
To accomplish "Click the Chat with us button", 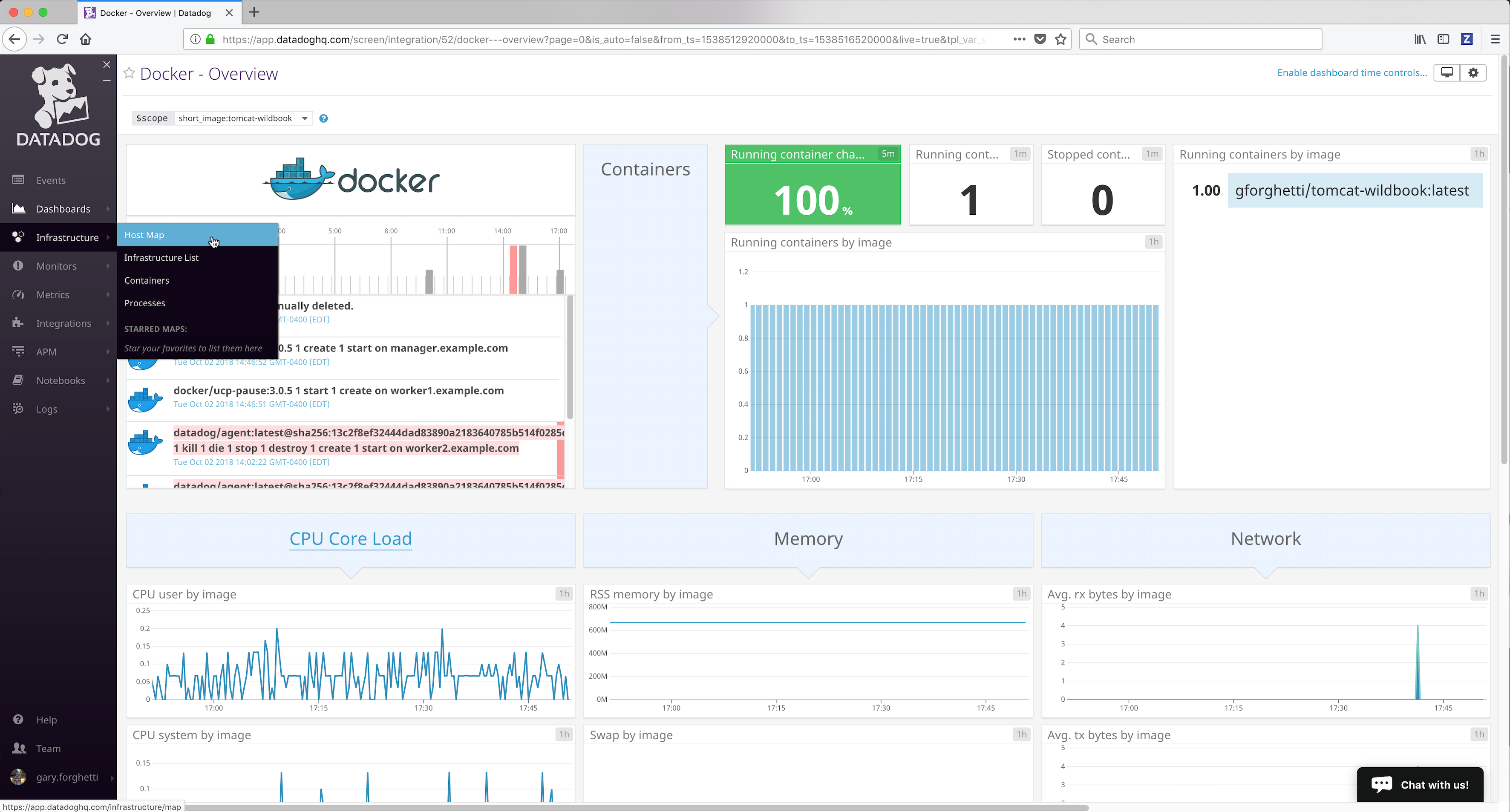I will 1421,784.
